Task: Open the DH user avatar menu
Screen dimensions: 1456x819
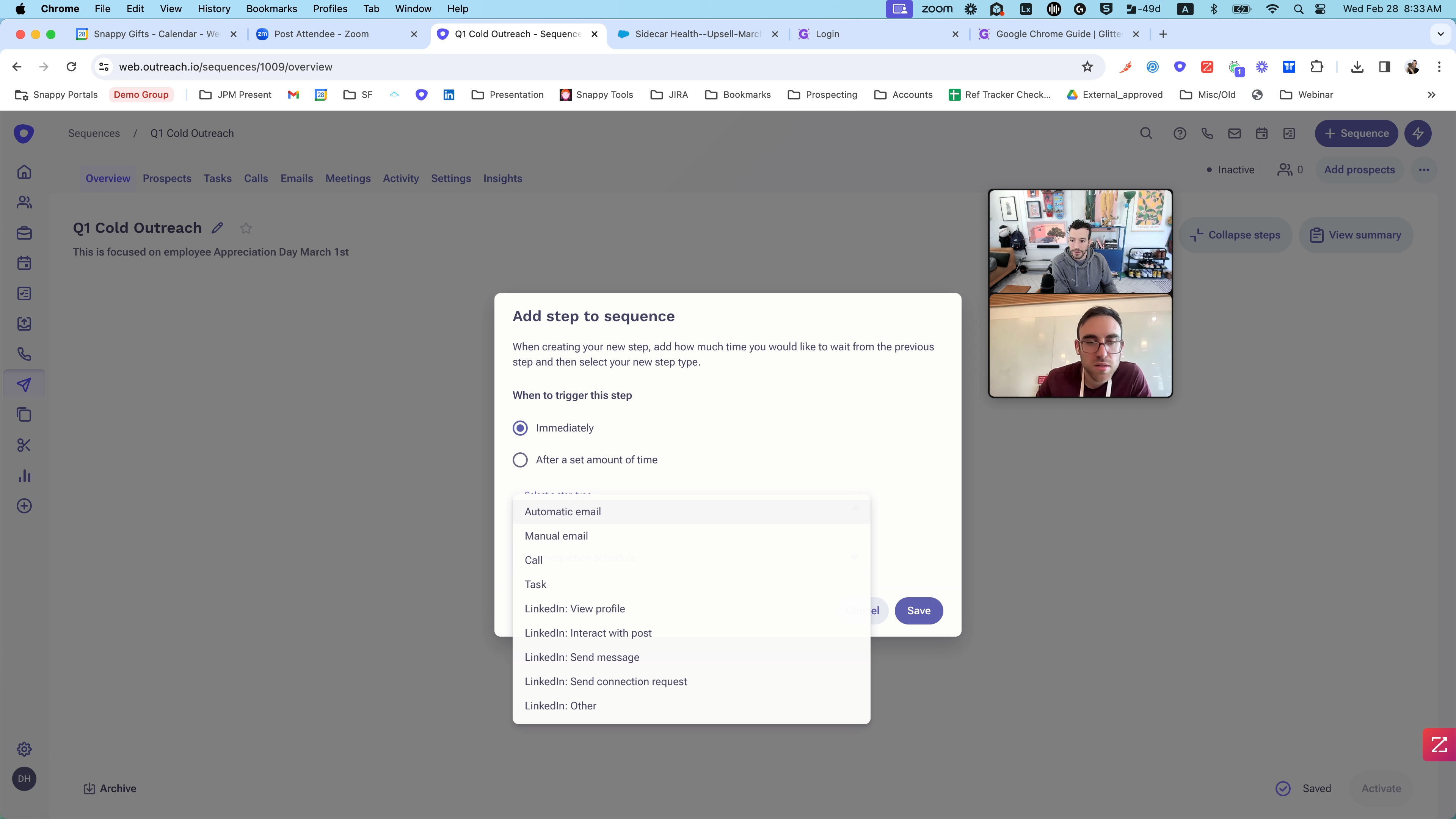Action: [24, 779]
